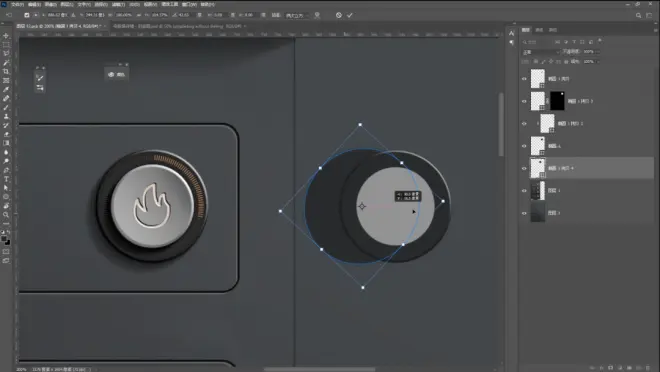Select the Eyedropper tool

tap(6, 90)
